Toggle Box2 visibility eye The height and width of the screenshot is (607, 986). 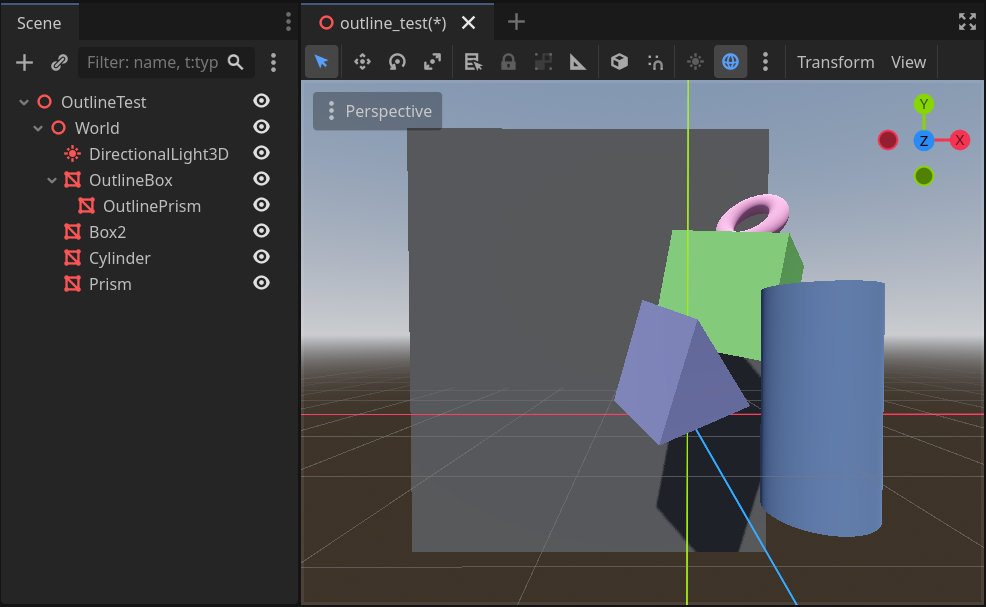point(262,231)
